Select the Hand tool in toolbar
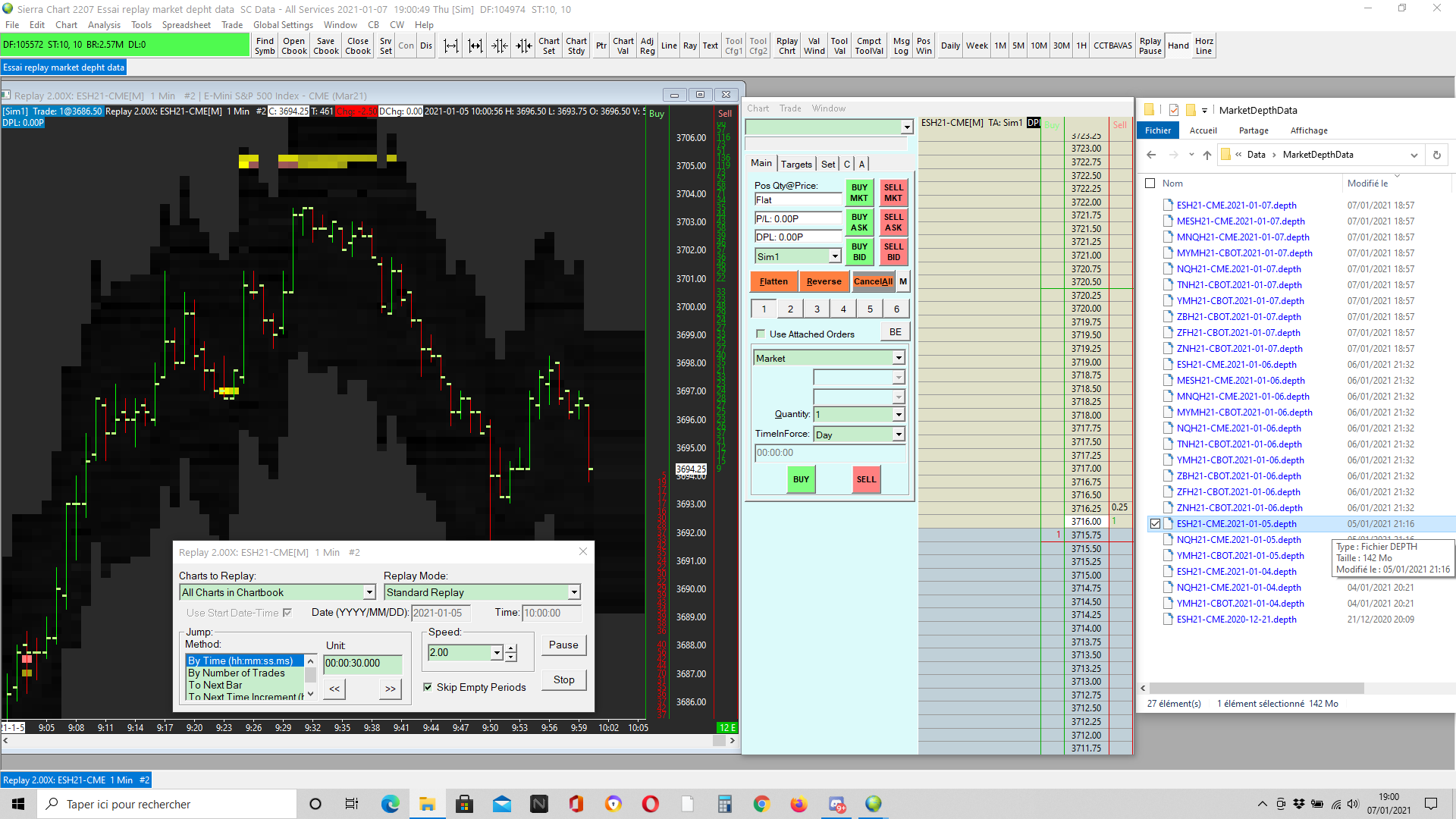The image size is (1456, 819). pyautogui.click(x=1178, y=45)
